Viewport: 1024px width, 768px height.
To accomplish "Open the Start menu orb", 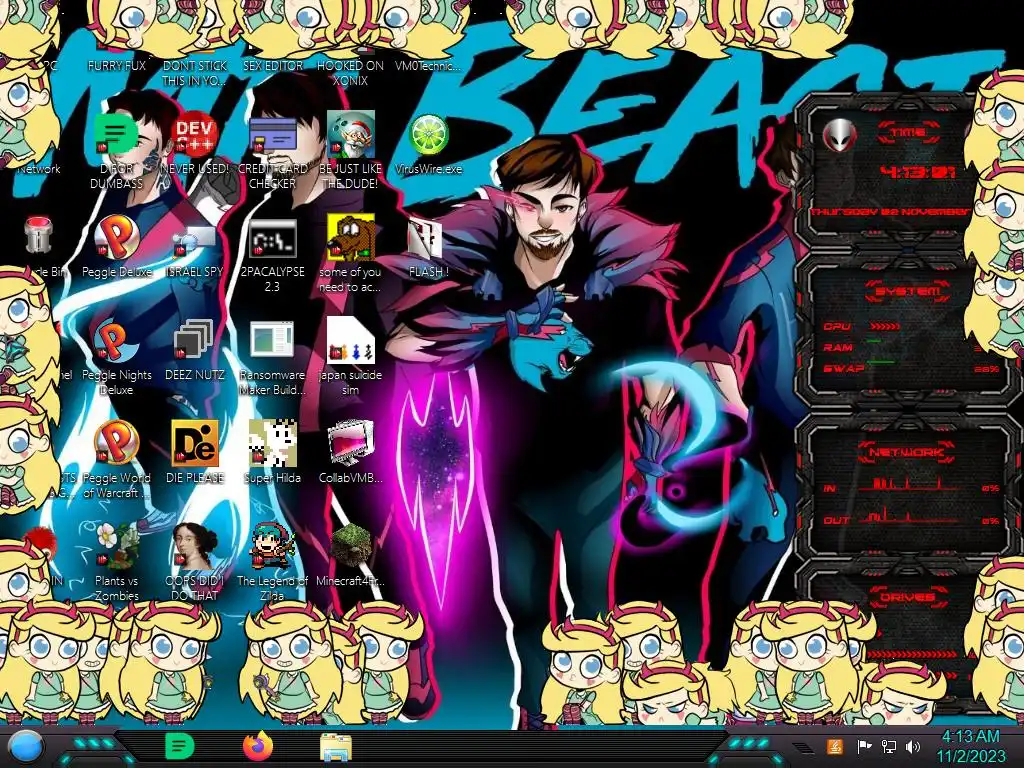I will tap(25, 747).
